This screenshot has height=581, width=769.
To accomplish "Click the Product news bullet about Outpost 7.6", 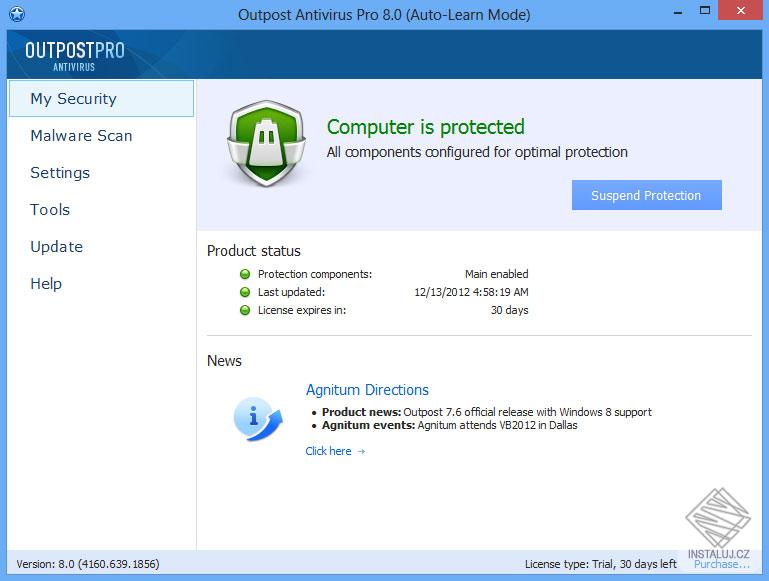I will (x=487, y=412).
